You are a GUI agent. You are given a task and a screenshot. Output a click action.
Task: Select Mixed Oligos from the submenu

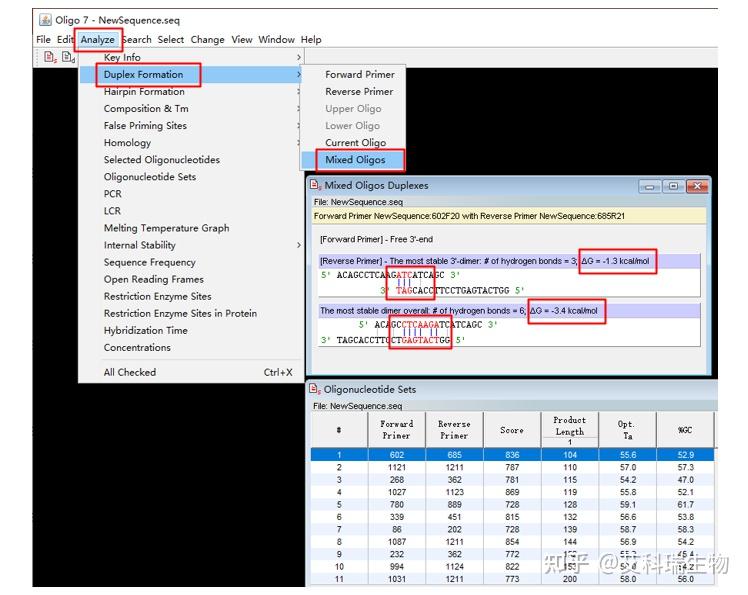(x=353, y=160)
